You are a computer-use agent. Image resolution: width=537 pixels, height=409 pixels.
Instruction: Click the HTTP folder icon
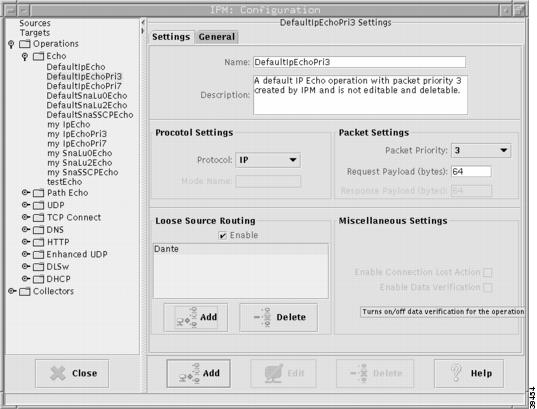click(38, 243)
